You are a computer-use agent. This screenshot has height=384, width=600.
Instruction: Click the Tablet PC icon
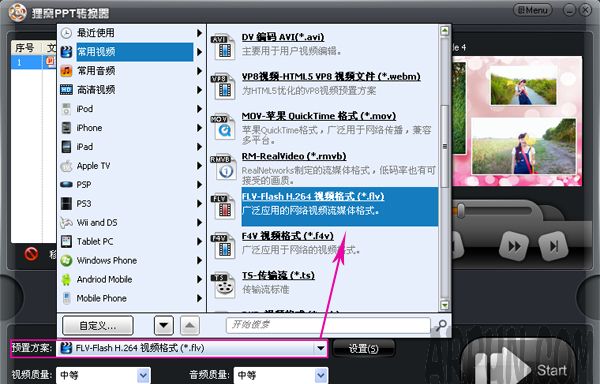(66, 241)
